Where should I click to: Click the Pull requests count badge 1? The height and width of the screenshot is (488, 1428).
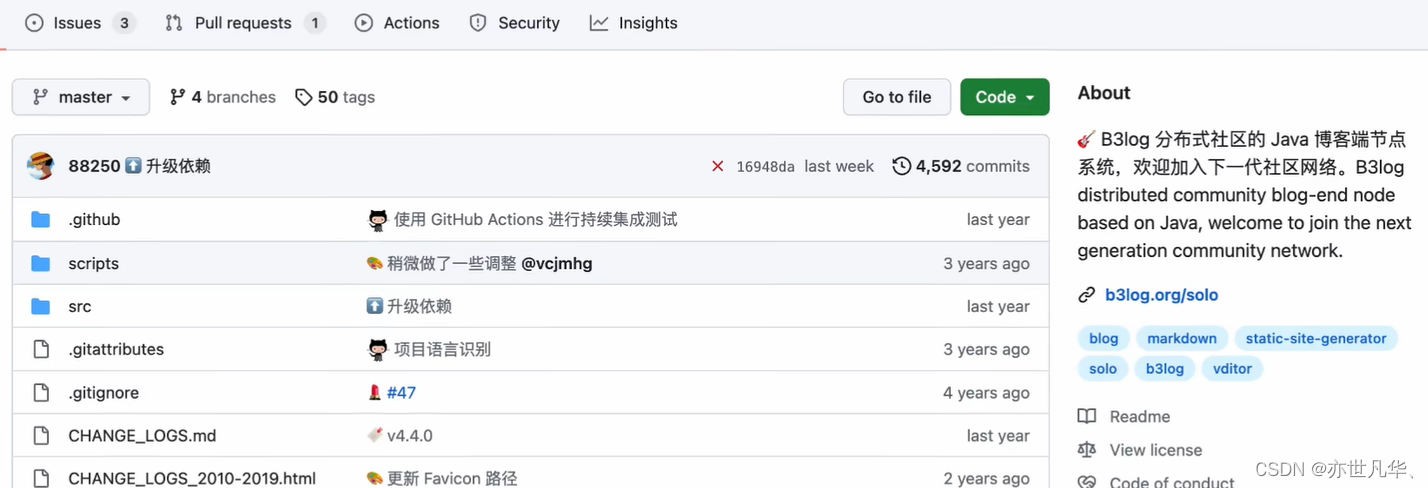pyautogui.click(x=315, y=23)
